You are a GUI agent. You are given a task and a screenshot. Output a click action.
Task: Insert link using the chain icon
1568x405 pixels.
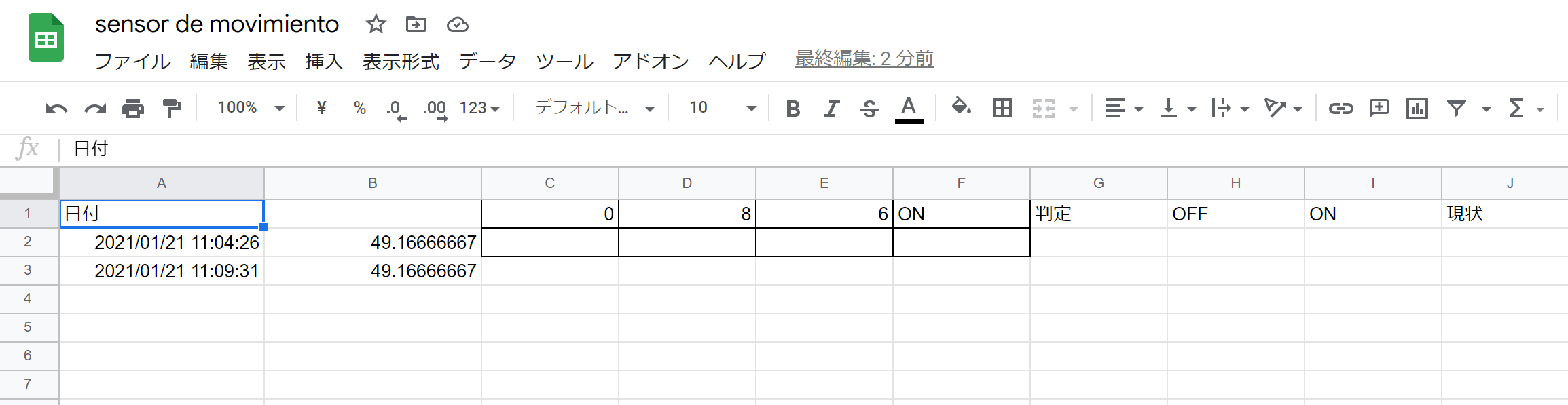[1341, 108]
